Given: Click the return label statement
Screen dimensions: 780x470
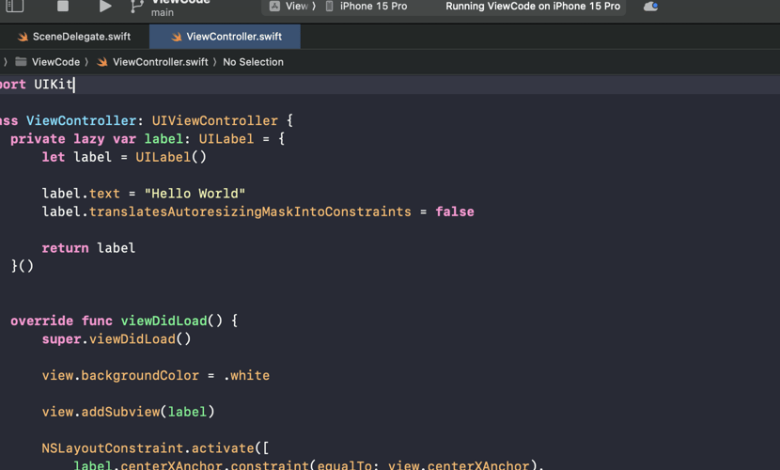Looking at the screenshot, I should 88,248.
